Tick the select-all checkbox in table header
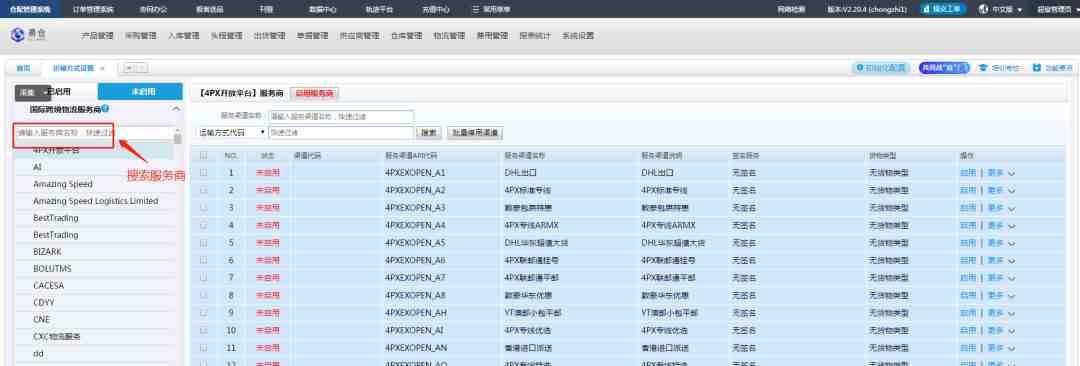Viewport: 1080px width, 366px height. pos(203,156)
